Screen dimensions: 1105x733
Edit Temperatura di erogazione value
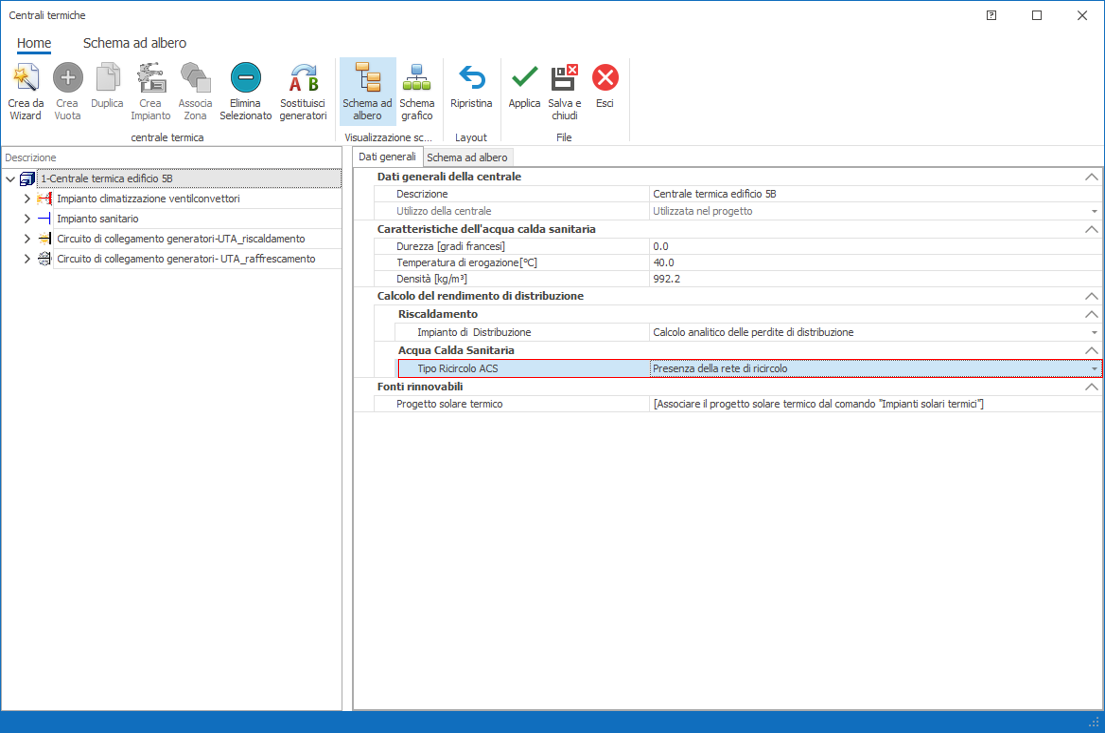pos(875,262)
